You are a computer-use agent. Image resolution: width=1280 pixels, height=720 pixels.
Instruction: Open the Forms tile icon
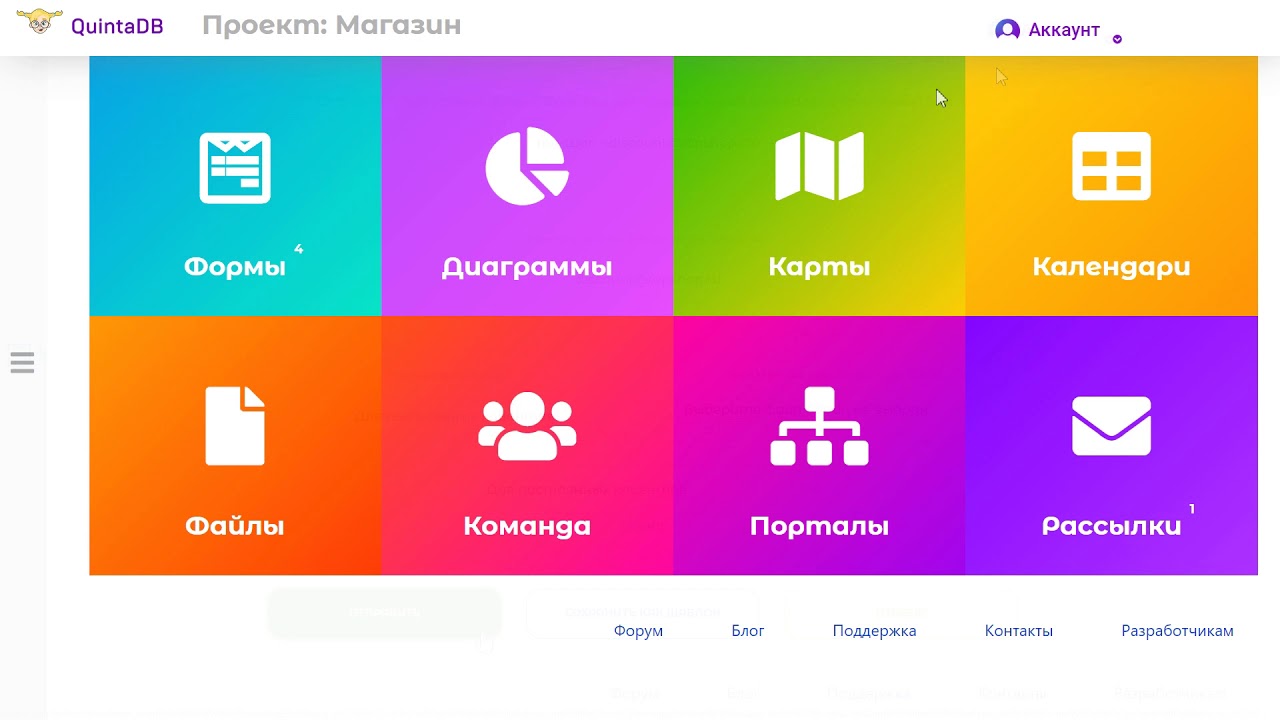pyautogui.click(x=235, y=167)
